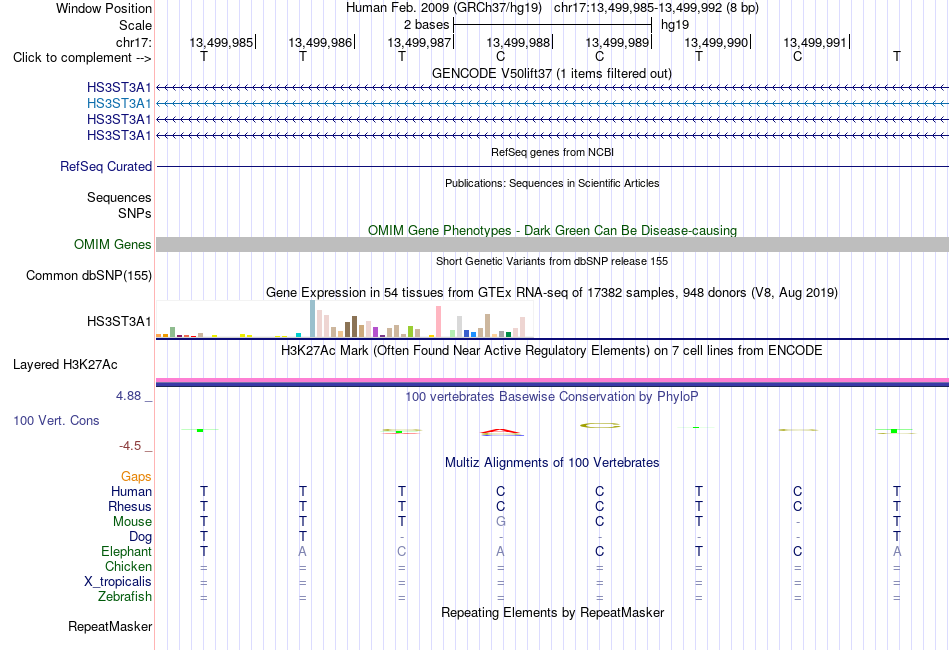Click the GTEx Gene Expression track title
This screenshot has height=650, width=950.
(552, 293)
